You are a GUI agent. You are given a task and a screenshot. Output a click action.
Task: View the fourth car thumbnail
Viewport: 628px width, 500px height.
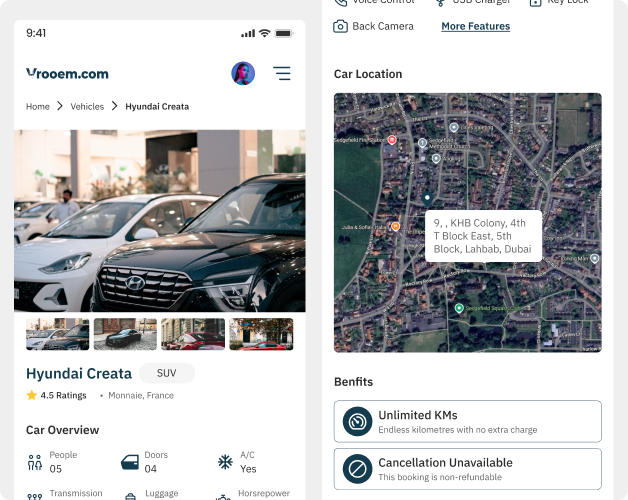pos(261,334)
